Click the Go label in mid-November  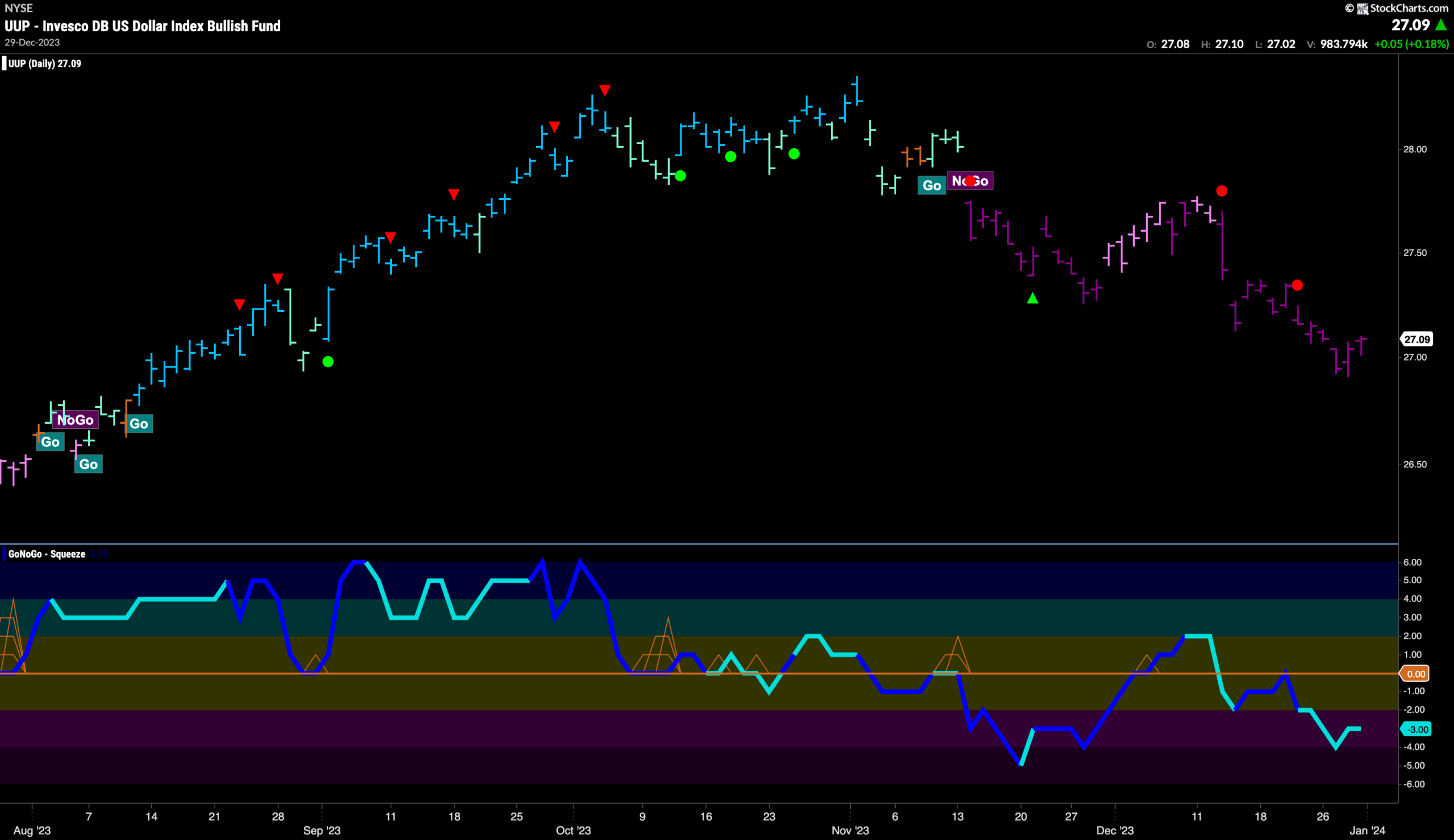click(x=932, y=185)
